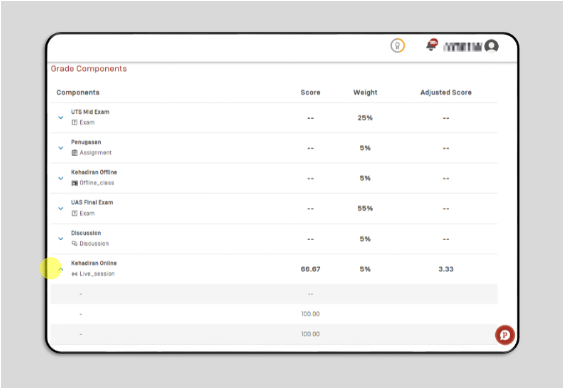Image resolution: width=563 pixels, height=388 pixels.
Task: Click the 55% weight value
Action: click(x=365, y=209)
